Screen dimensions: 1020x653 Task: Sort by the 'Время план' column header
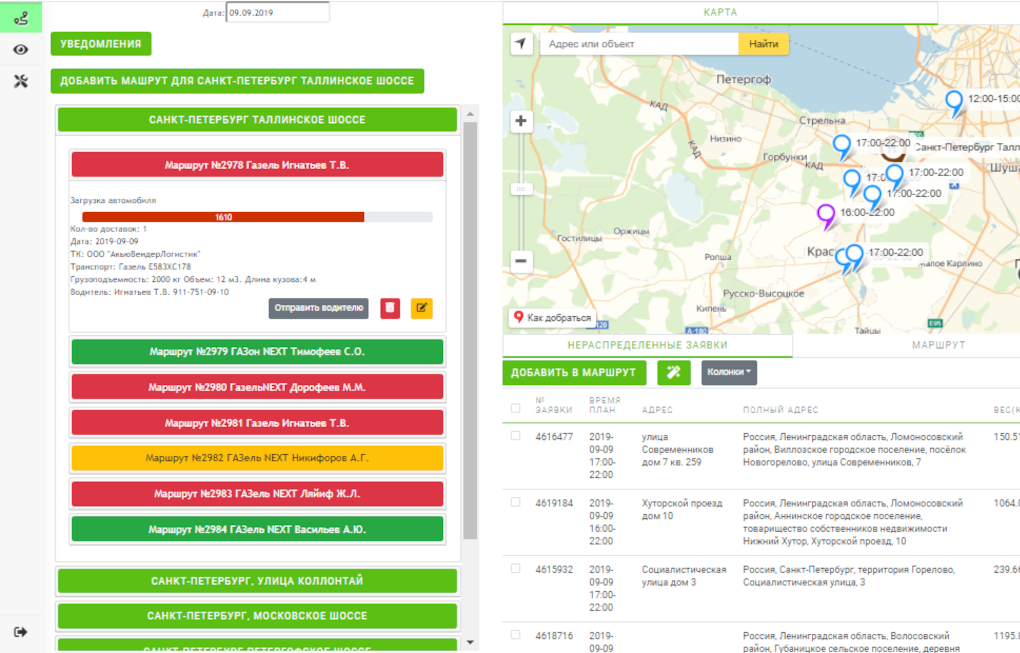(605, 405)
